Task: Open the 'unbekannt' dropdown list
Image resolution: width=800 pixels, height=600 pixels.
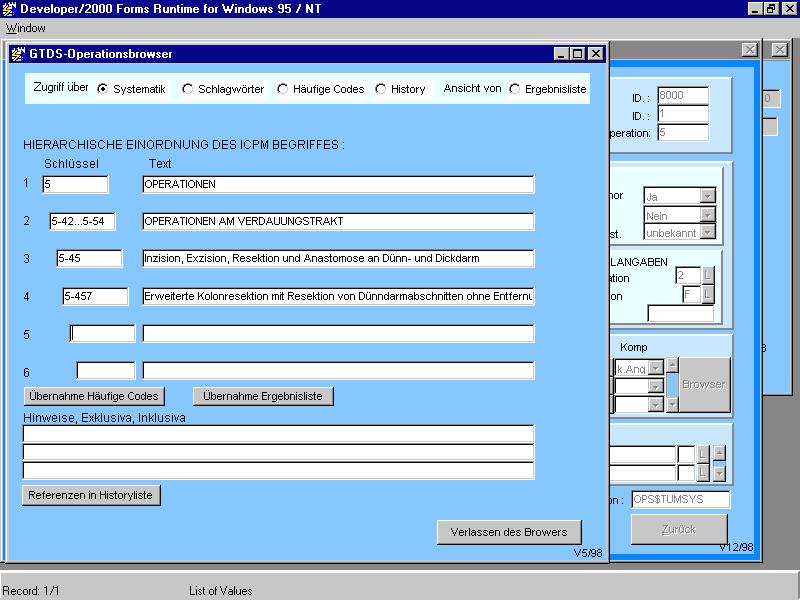Action: coord(708,232)
